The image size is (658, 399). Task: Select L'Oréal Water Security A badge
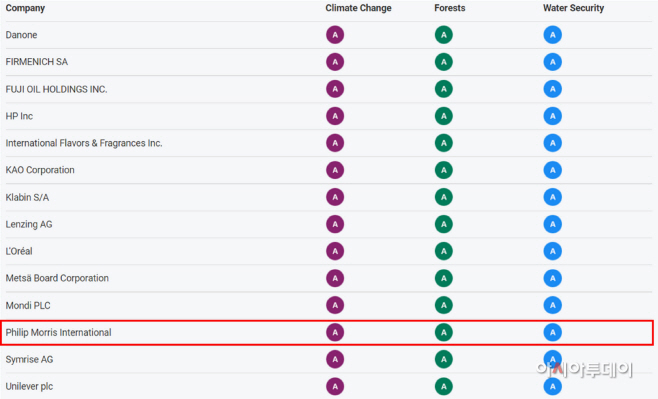click(553, 251)
